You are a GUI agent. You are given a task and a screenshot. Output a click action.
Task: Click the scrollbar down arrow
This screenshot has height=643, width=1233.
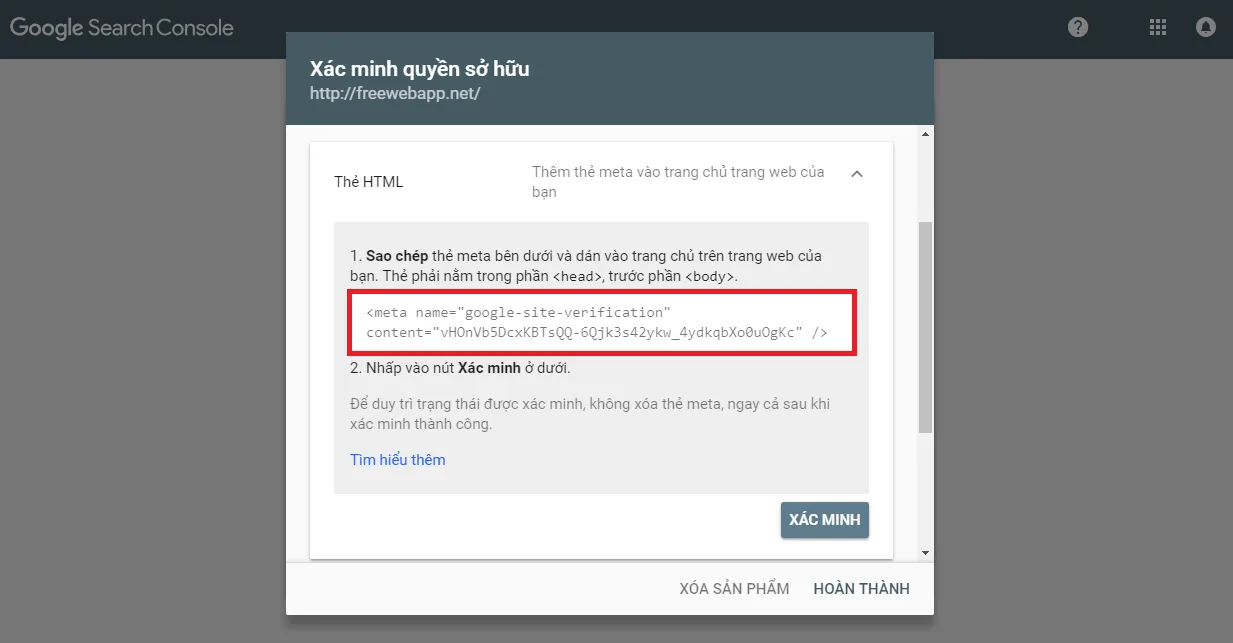point(925,551)
